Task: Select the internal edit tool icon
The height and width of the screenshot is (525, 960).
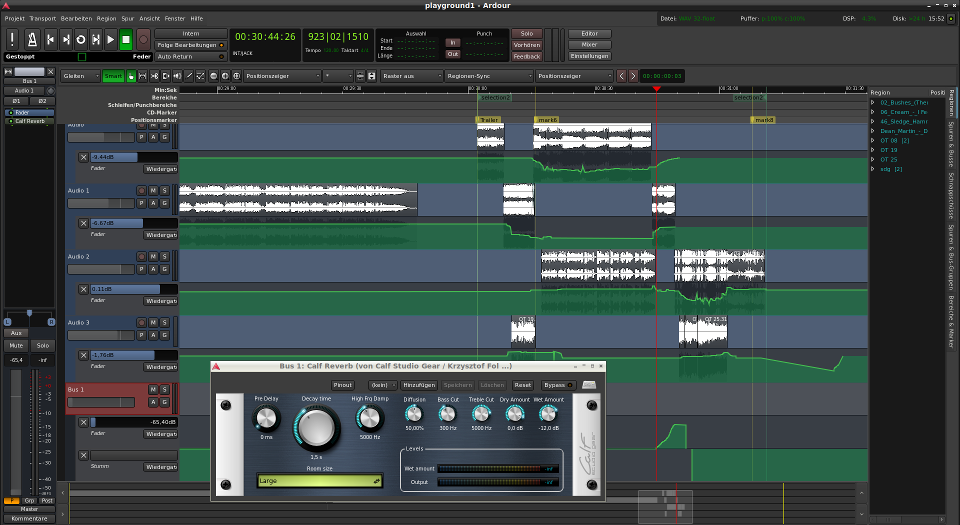Action: tap(200, 76)
